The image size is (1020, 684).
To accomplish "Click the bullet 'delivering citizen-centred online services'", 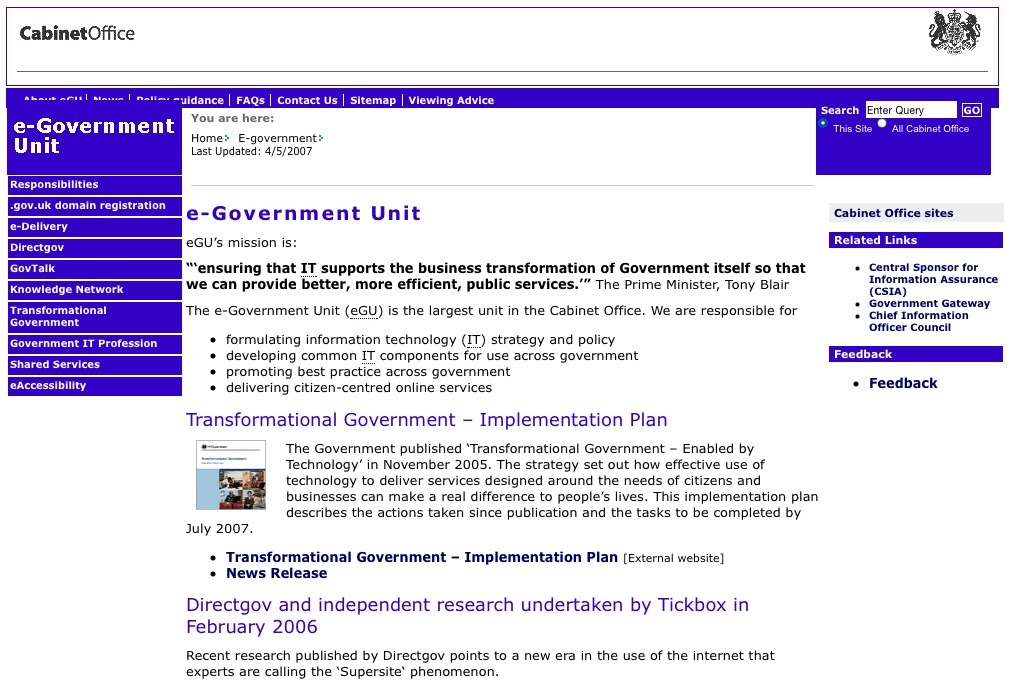I will click(358, 388).
